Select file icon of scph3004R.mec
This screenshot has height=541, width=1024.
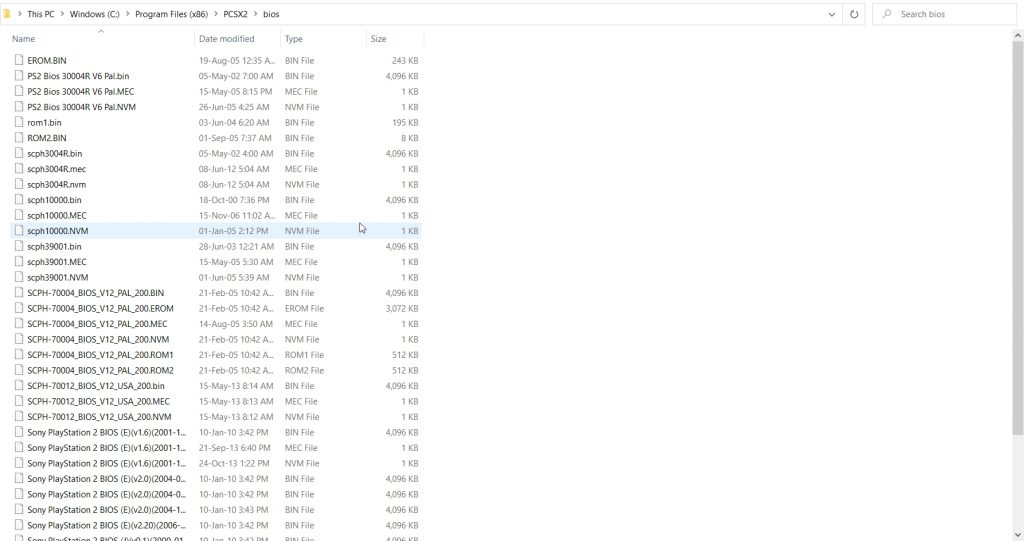coord(19,169)
